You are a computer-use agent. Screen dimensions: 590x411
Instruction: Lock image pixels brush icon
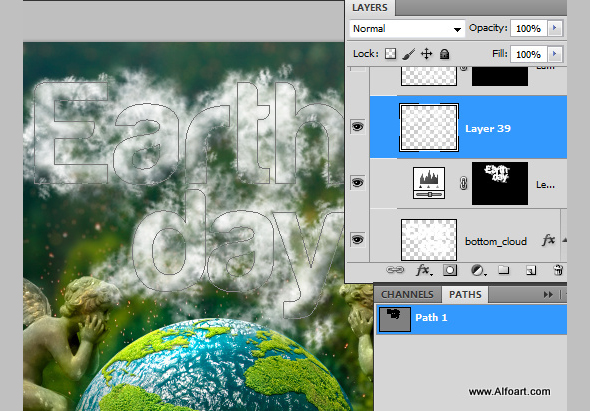408,54
